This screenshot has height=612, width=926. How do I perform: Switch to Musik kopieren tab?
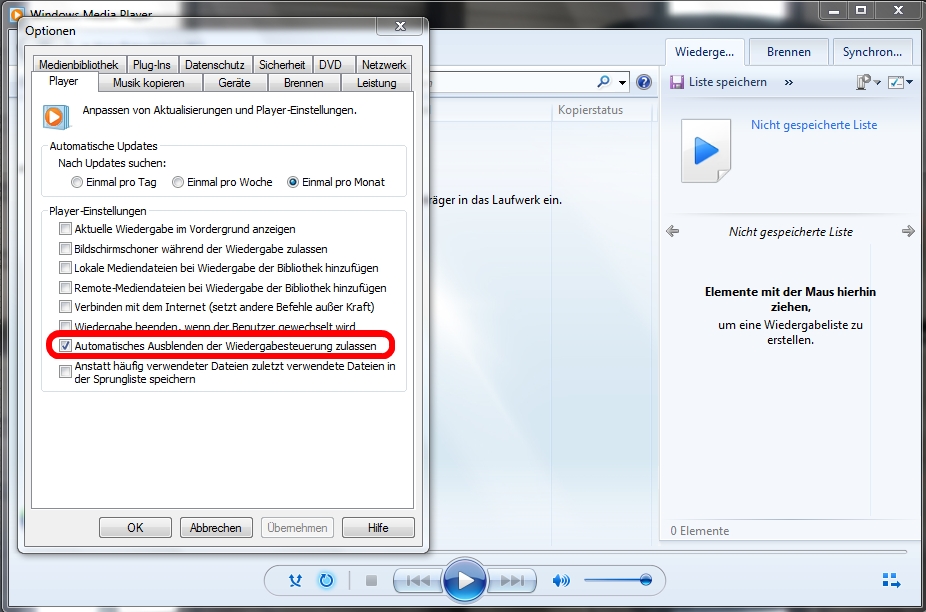tap(149, 83)
